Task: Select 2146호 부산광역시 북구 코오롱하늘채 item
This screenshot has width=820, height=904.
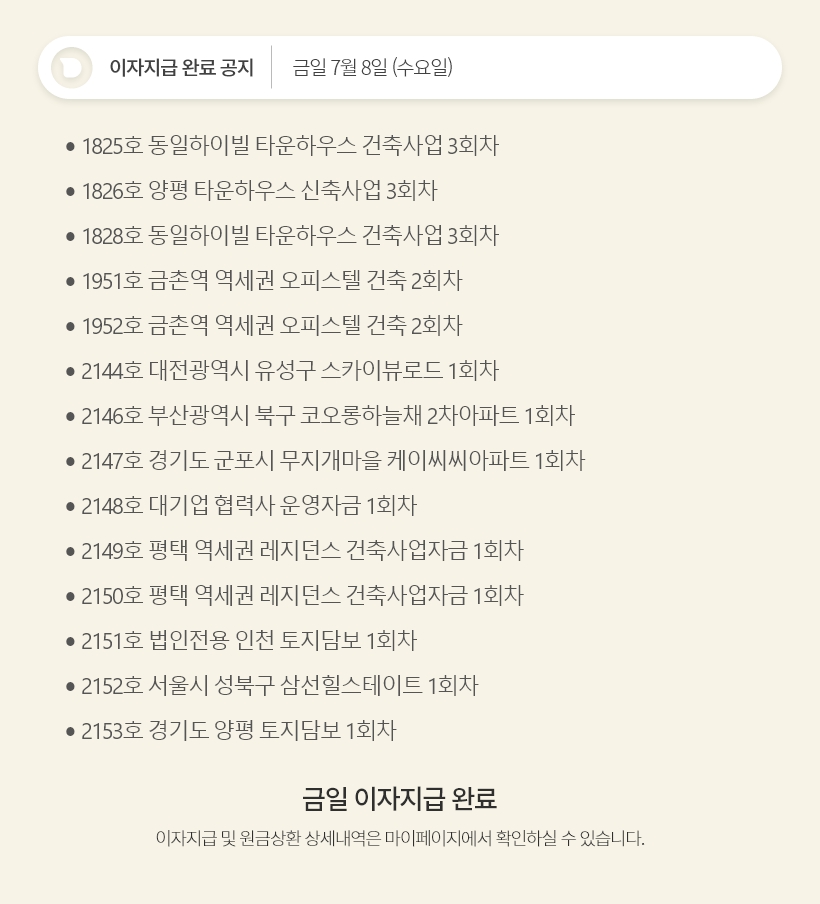Action: click(328, 416)
